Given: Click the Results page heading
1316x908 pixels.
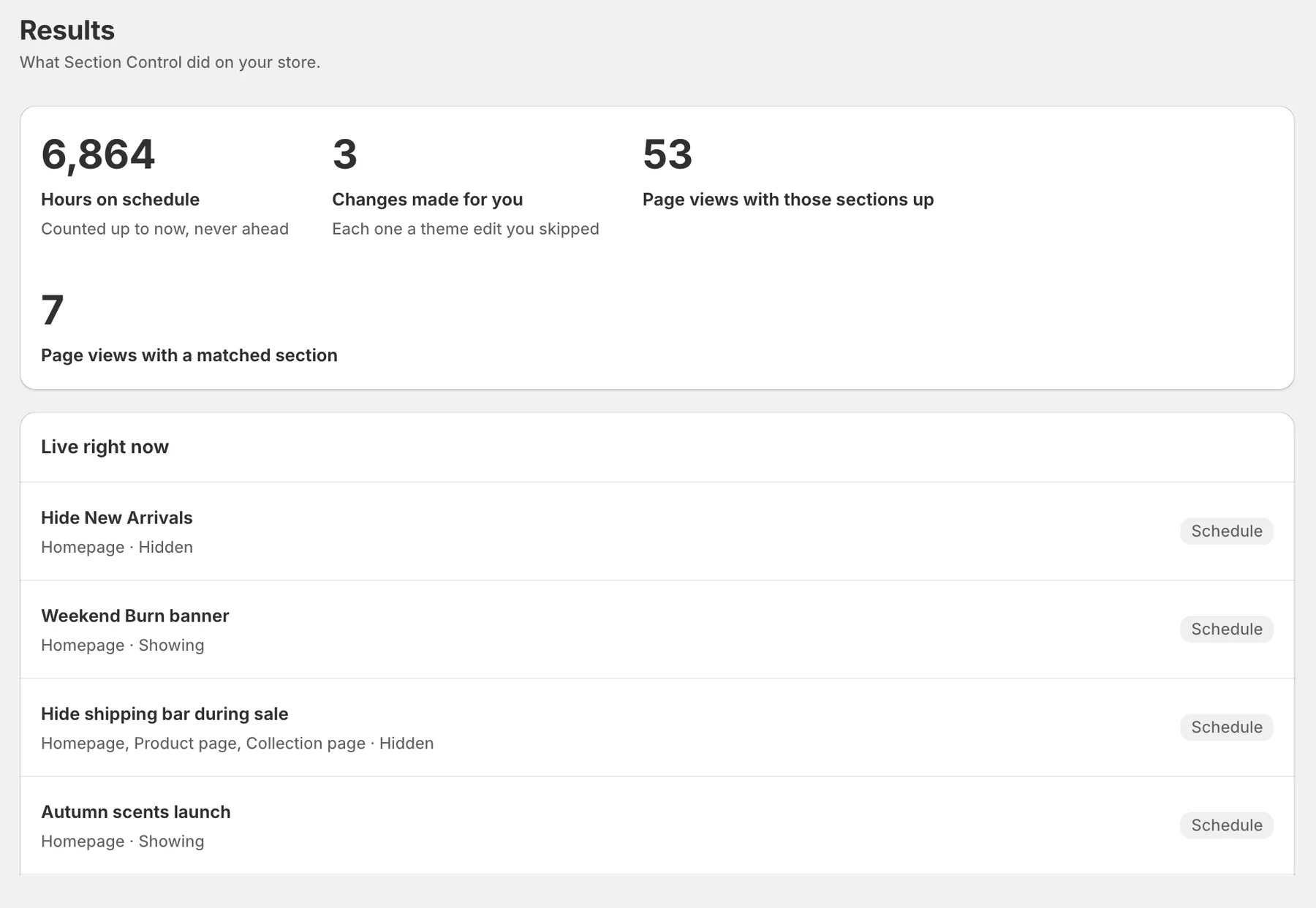Looking at the screenshot, I should (67, 30).
